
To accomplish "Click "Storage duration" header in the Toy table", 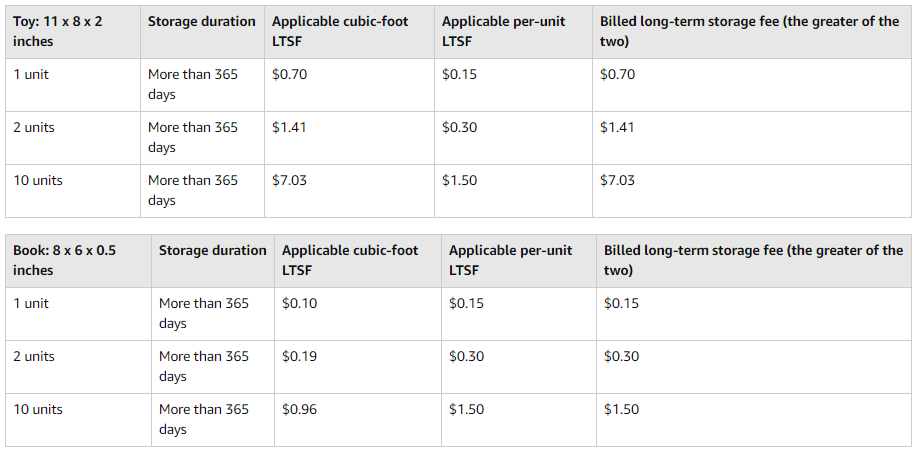I will click(x=202, y=21).
